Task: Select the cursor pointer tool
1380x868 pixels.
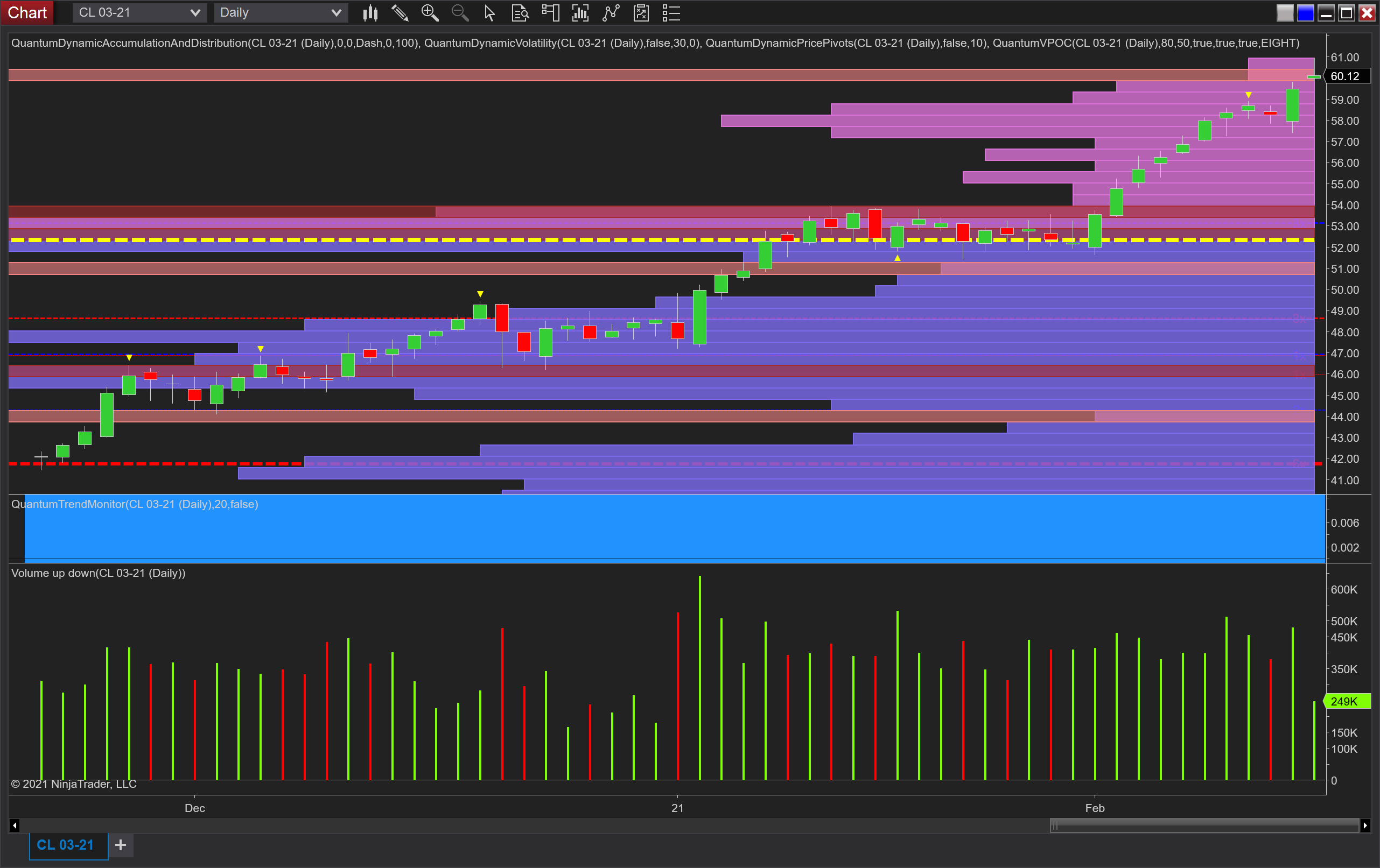Action: point(489,12)
